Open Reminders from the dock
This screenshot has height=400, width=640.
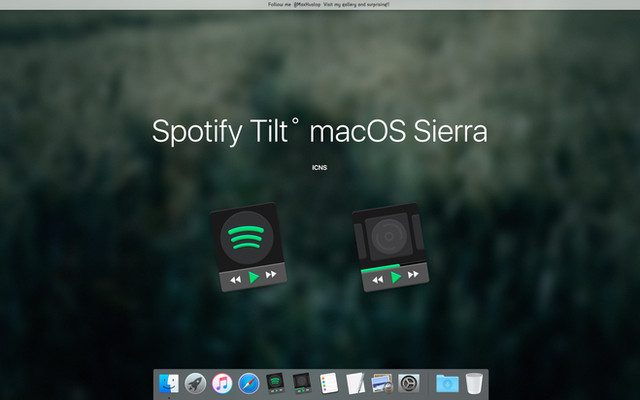(329, 383)
